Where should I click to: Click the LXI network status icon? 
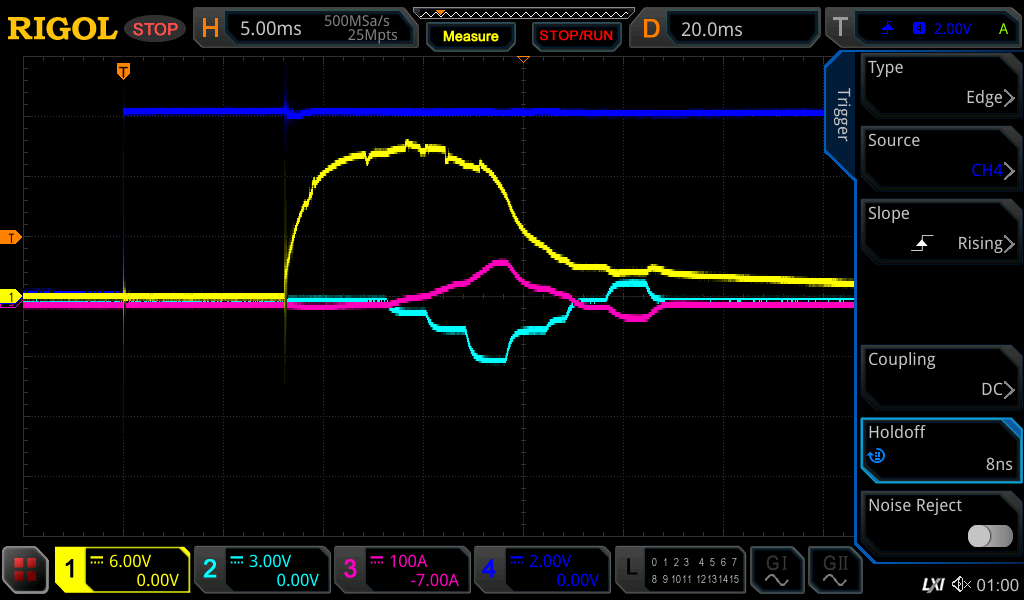[x=932, y=584]
